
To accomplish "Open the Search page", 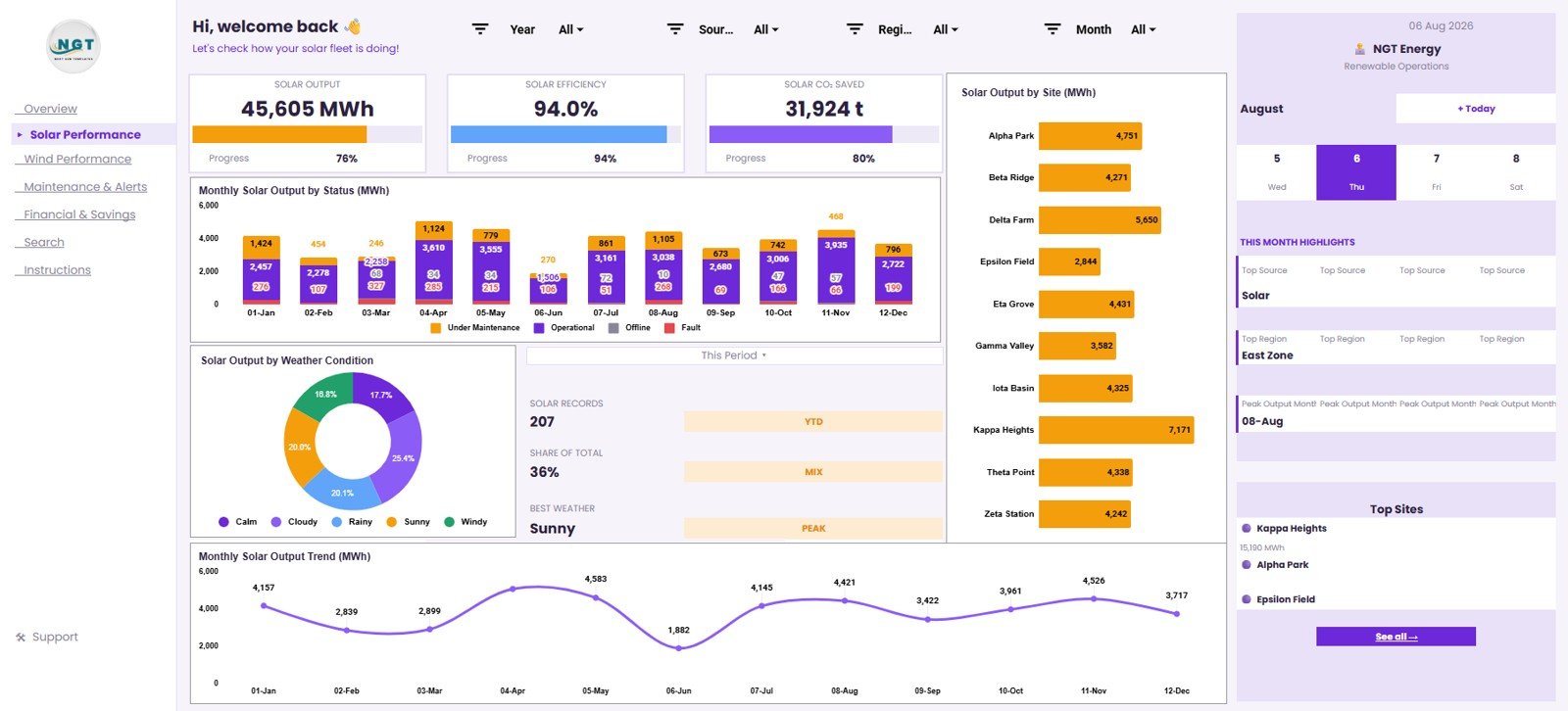I will click(44, 242).
